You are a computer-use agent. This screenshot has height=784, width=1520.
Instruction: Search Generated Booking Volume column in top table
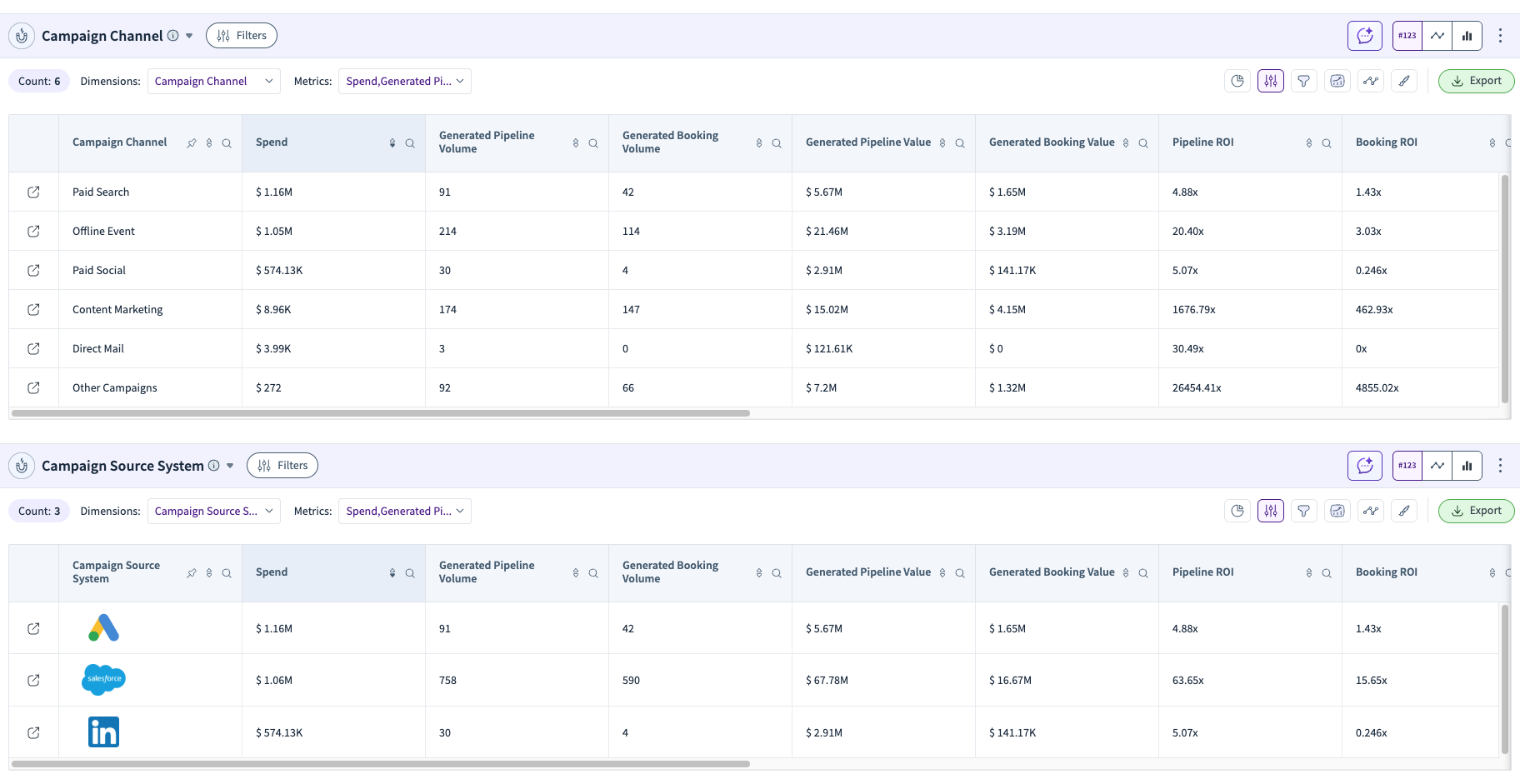[777, 143]
